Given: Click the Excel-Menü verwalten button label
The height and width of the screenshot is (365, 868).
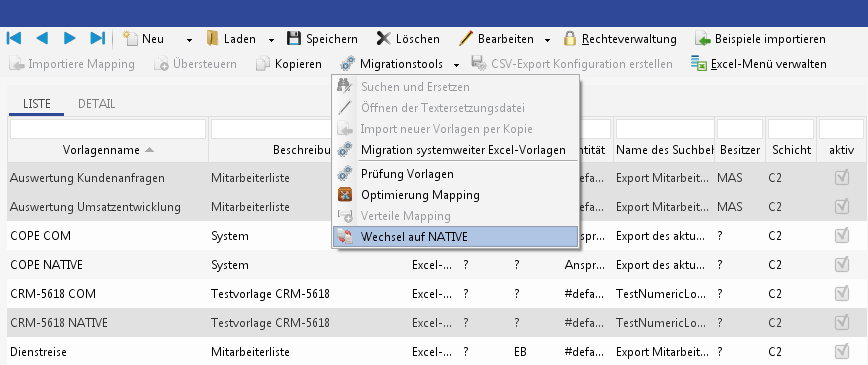Looking at the screenshot, I should pos(769,64).
